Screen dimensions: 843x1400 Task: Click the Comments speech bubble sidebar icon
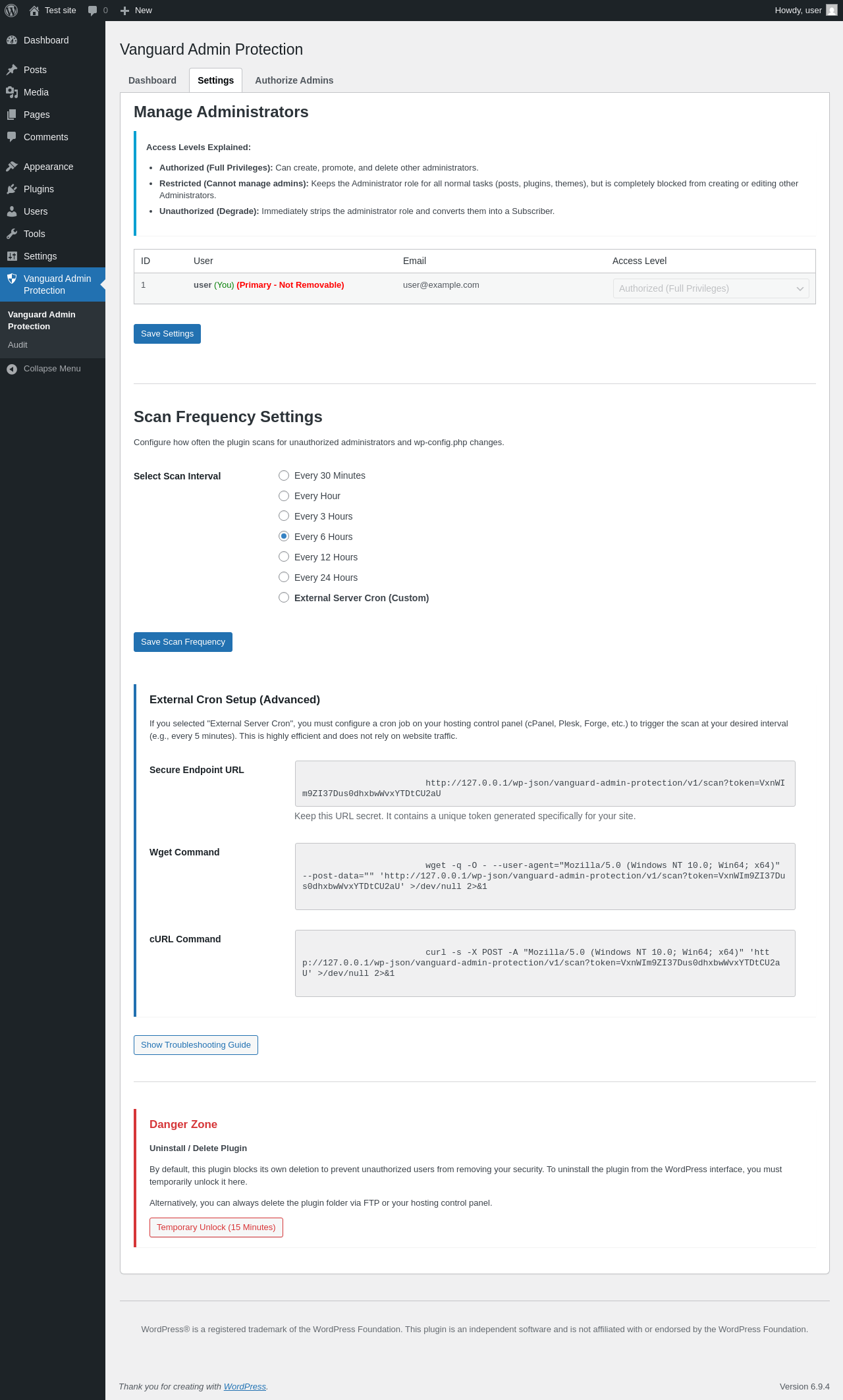pos(12,137)
